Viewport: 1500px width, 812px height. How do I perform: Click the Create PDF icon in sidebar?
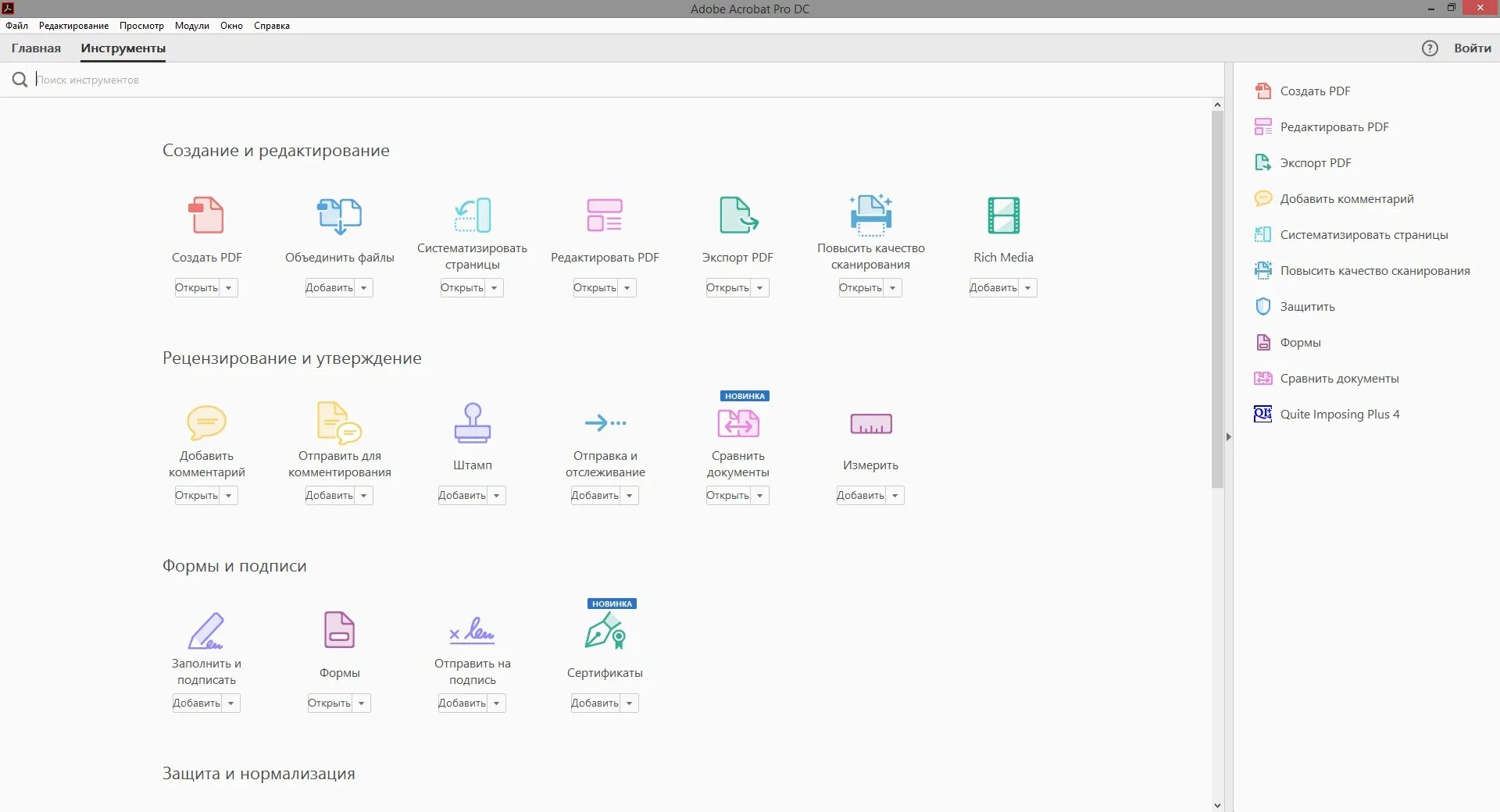pos(1262,91)
